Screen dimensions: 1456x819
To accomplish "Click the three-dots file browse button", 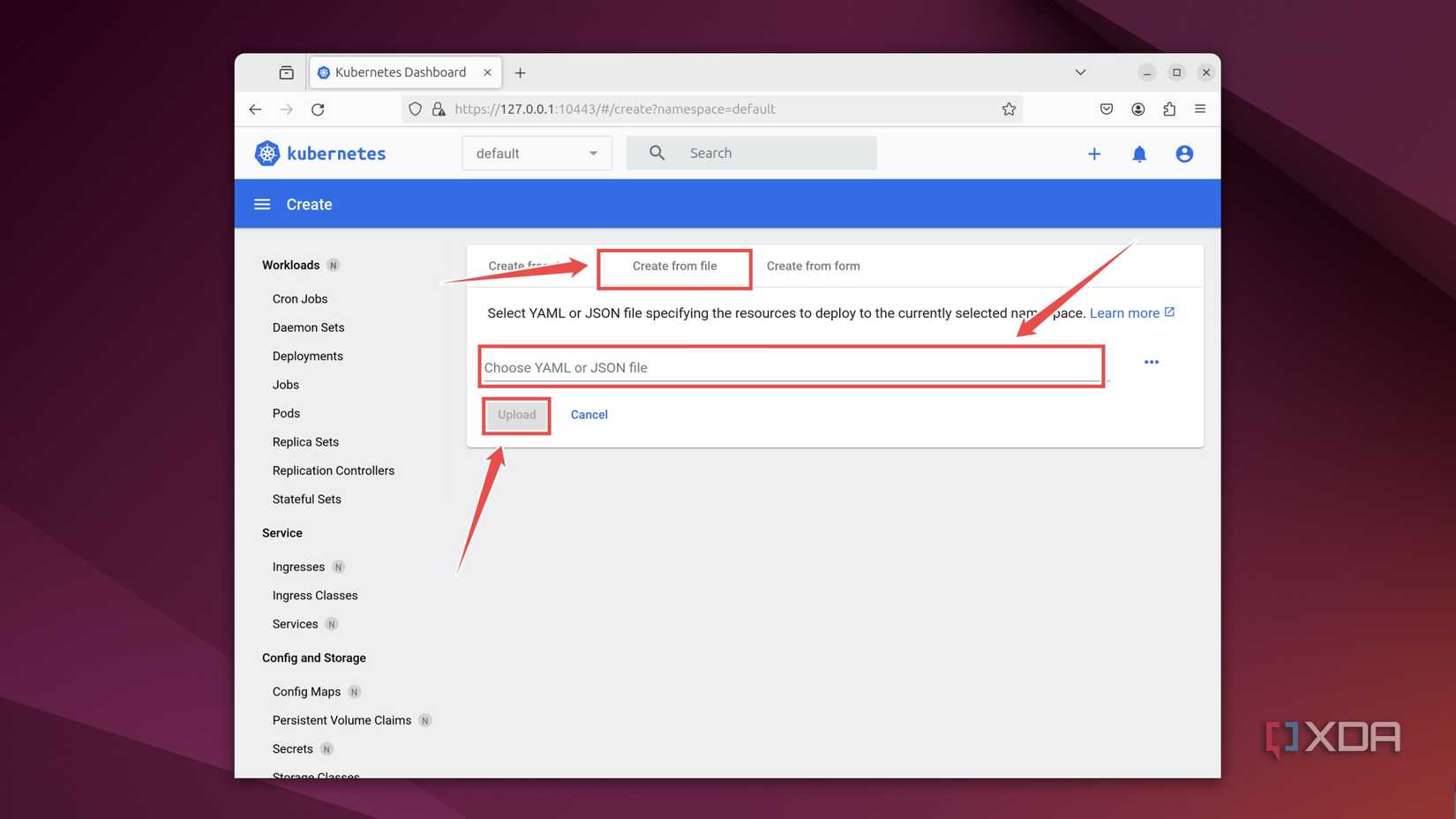I will coord(1152,362).
